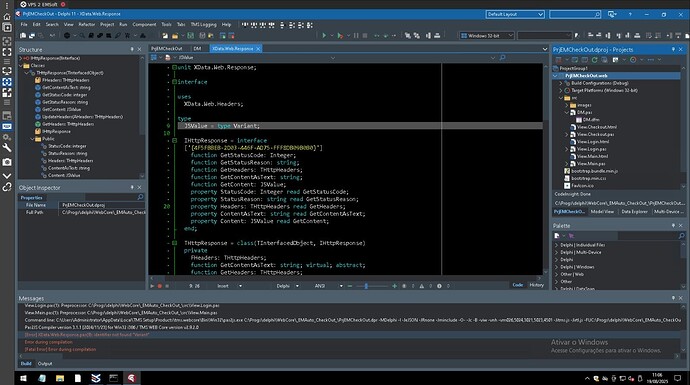Click the refresh icon in Projects panel toolbar
The width and height of the screenshot is (690, 385).
(x=595, y=60)
